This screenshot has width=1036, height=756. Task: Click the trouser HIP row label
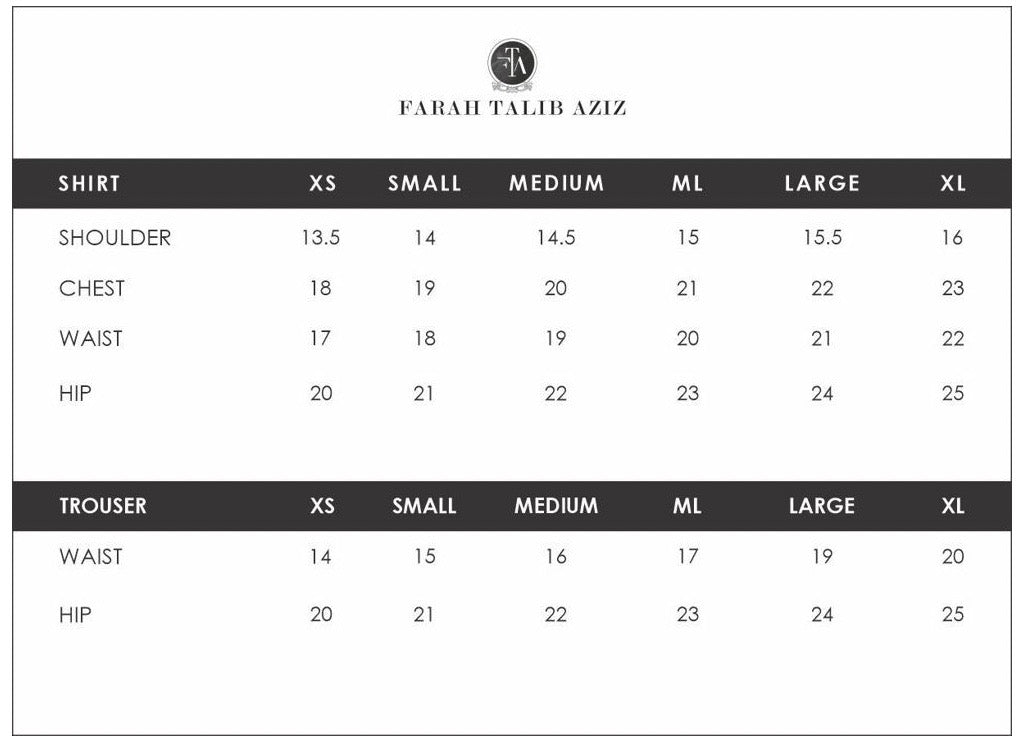75,614
